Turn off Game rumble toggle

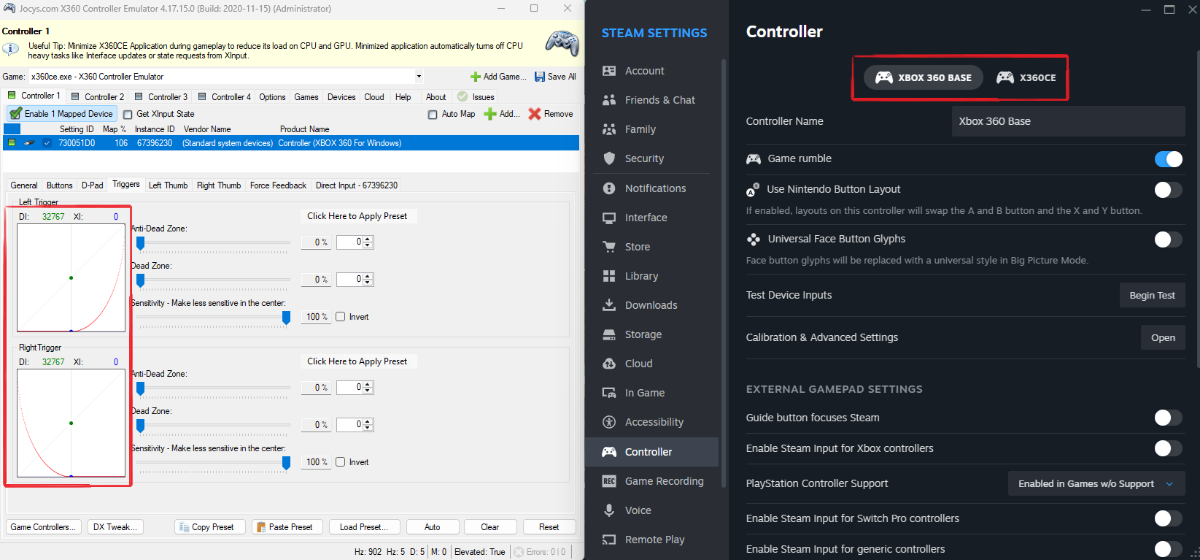(1167, 159)
